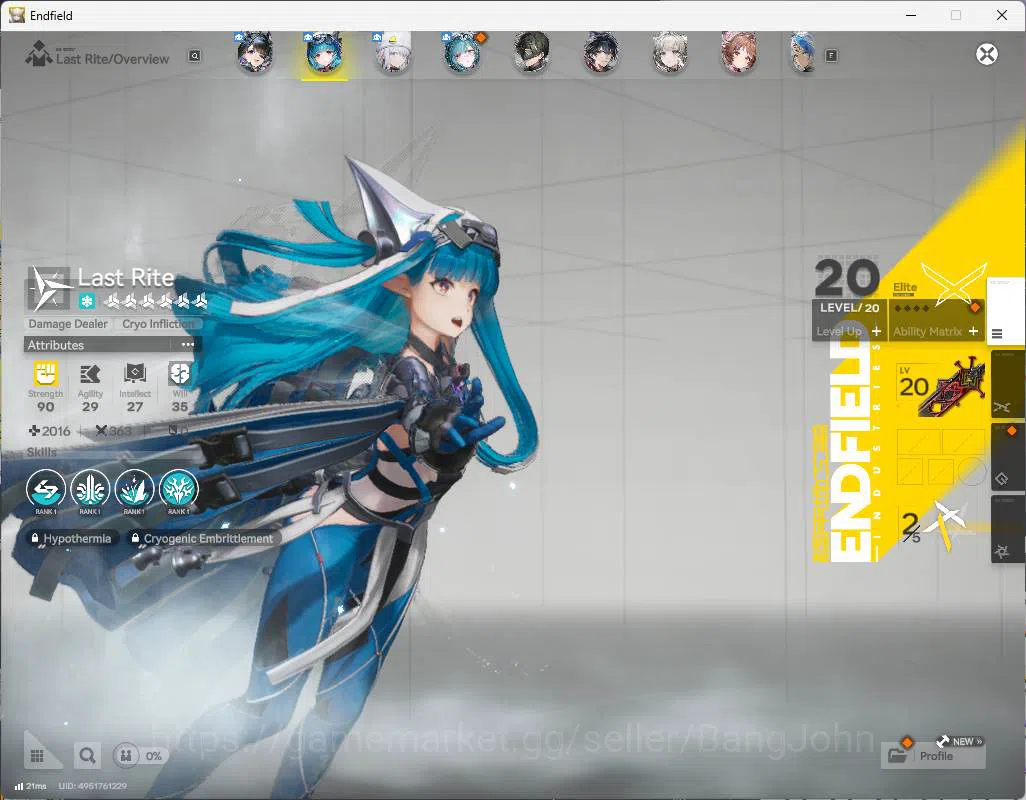Viewport: 1026px width, 800px height.
Task: Click the magnifier inspect icon
Action: (87, 756)
